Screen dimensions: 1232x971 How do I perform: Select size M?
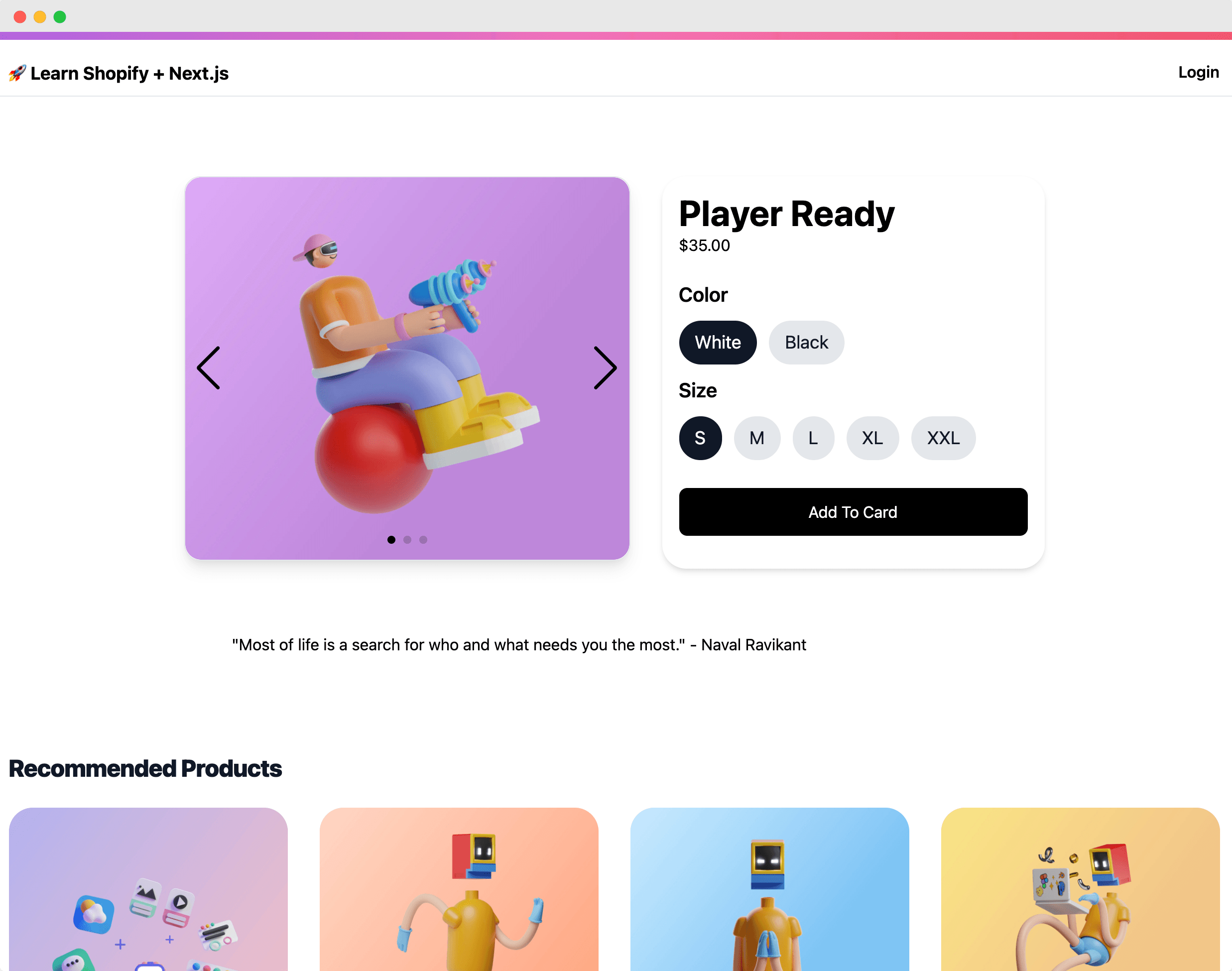point(757,438)
